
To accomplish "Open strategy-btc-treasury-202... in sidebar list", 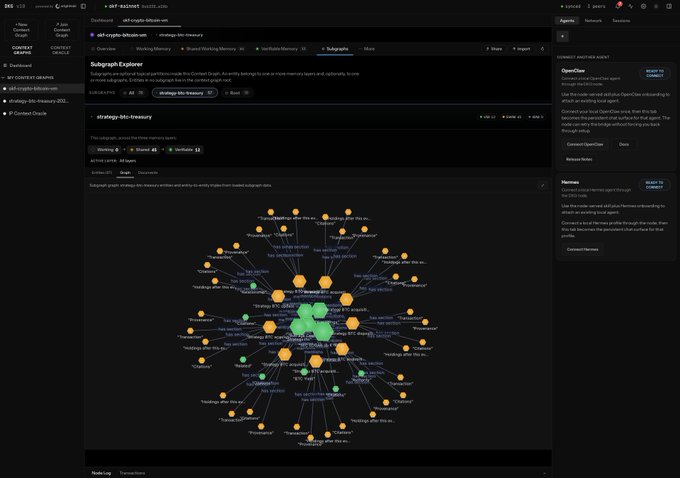I will pyautogui.click(x=42, y=101).
